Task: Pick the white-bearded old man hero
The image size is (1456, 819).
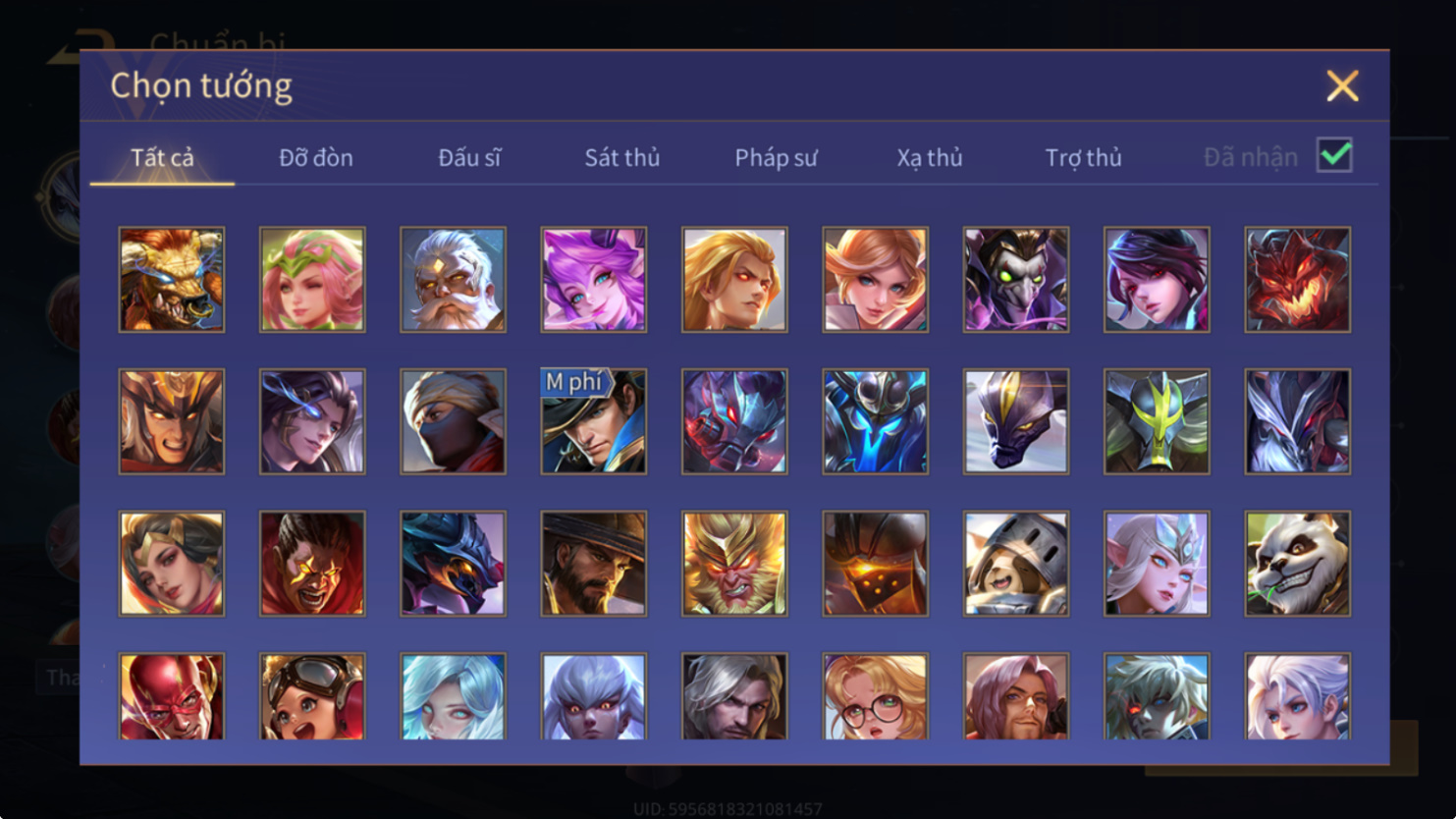Action: [453, 280]
